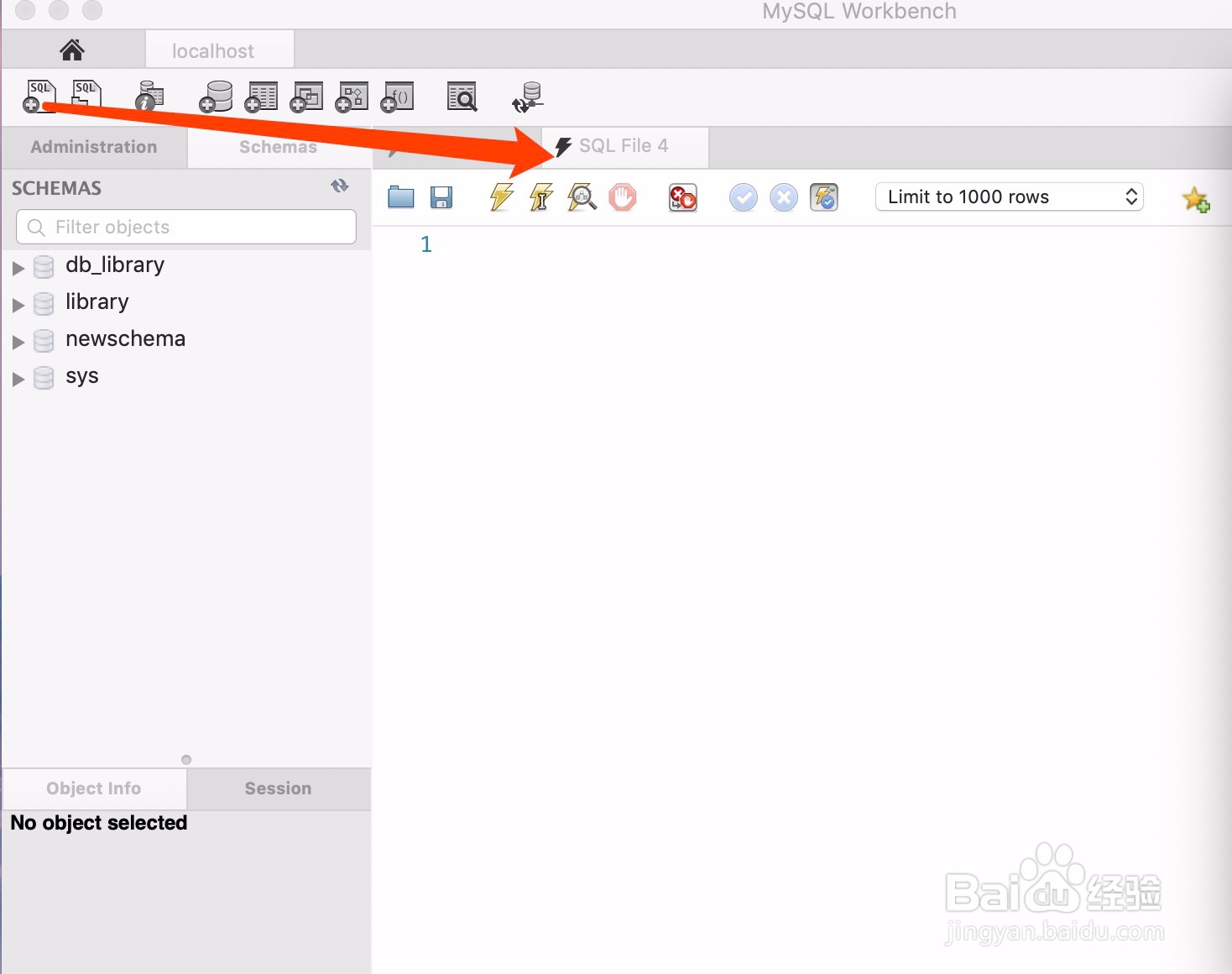Toggle auto-commit mode
1232x974 pixels.
[824, 198]
